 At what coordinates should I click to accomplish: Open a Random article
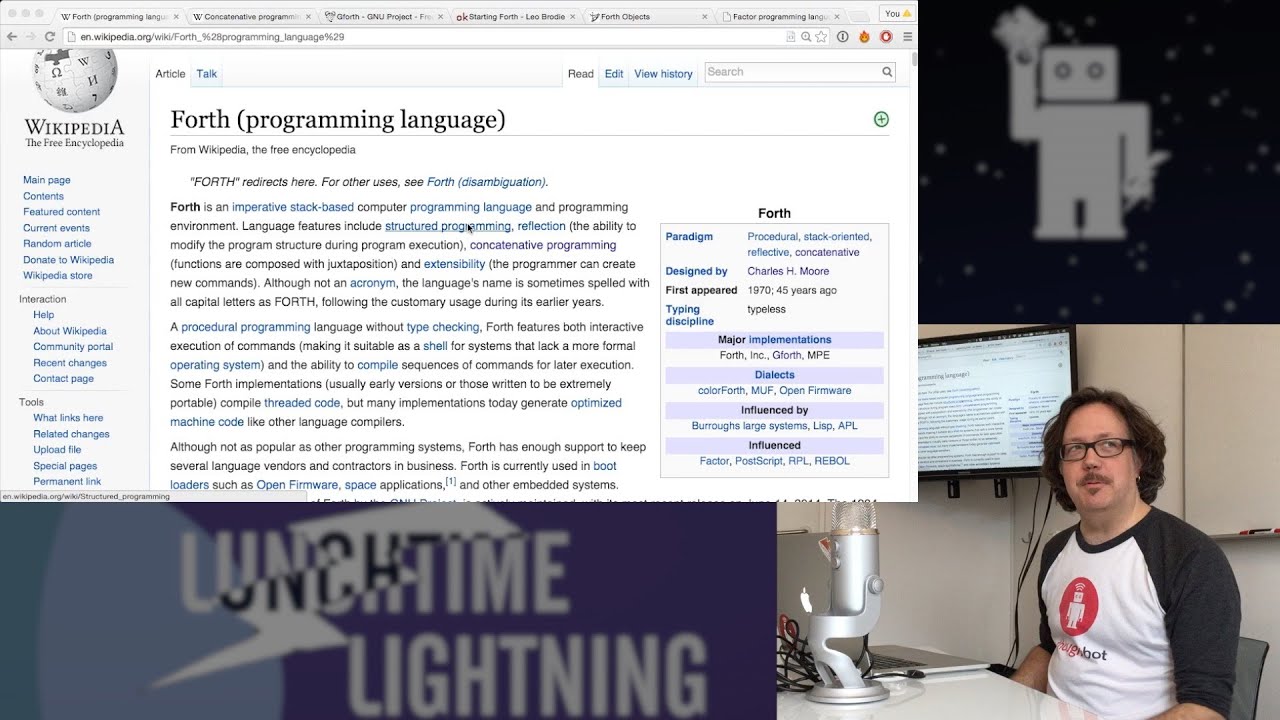point(57,243)
